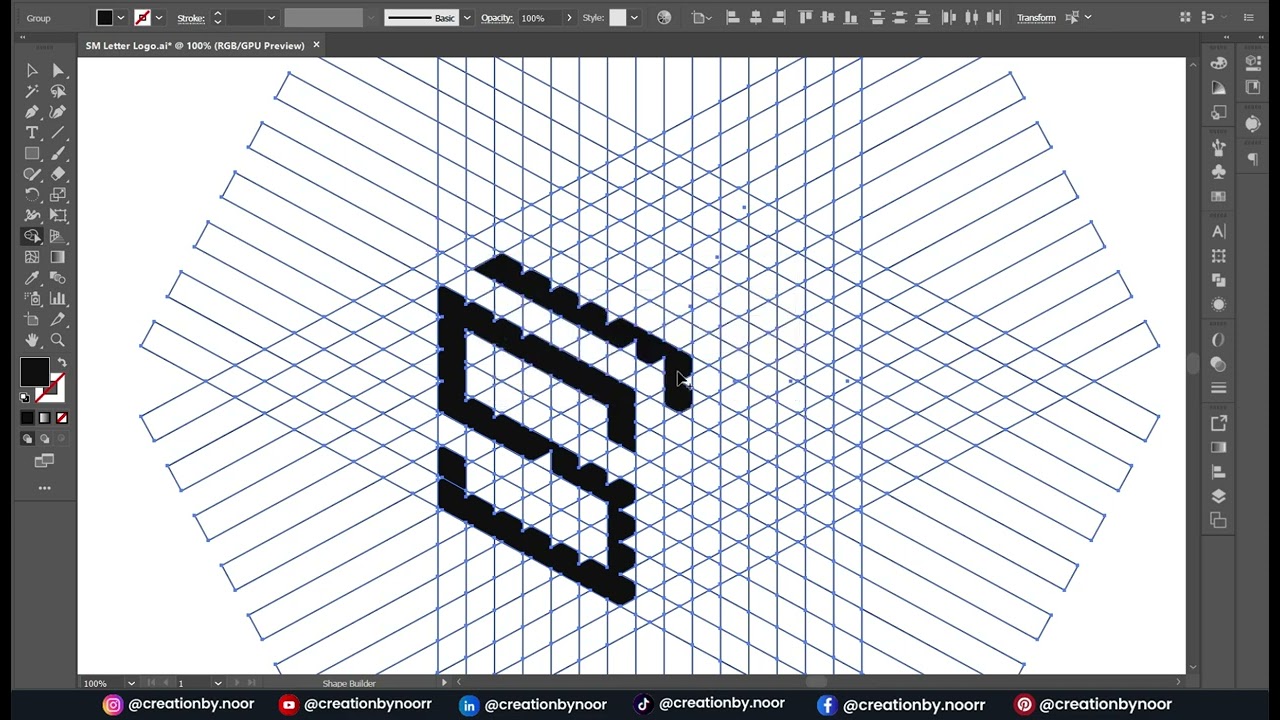Click Isolate Selected Object button
The height and width of the screenshot is (720, 1280).
1073,18
